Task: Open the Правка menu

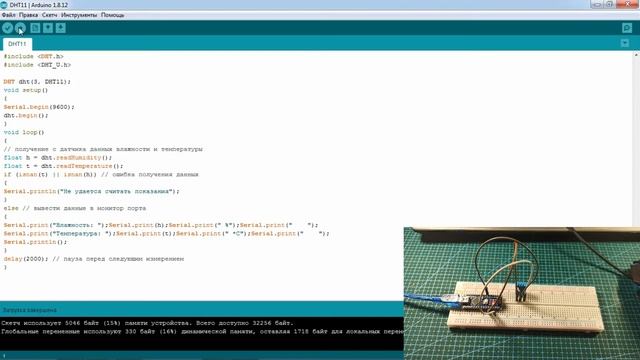Action: pos(29,15)
